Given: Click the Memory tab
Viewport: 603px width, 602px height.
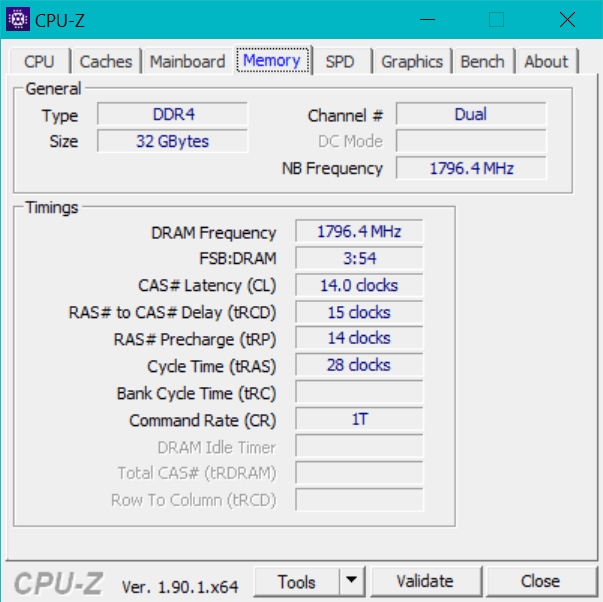Looking at the screenshot, I should pos(272,60).
